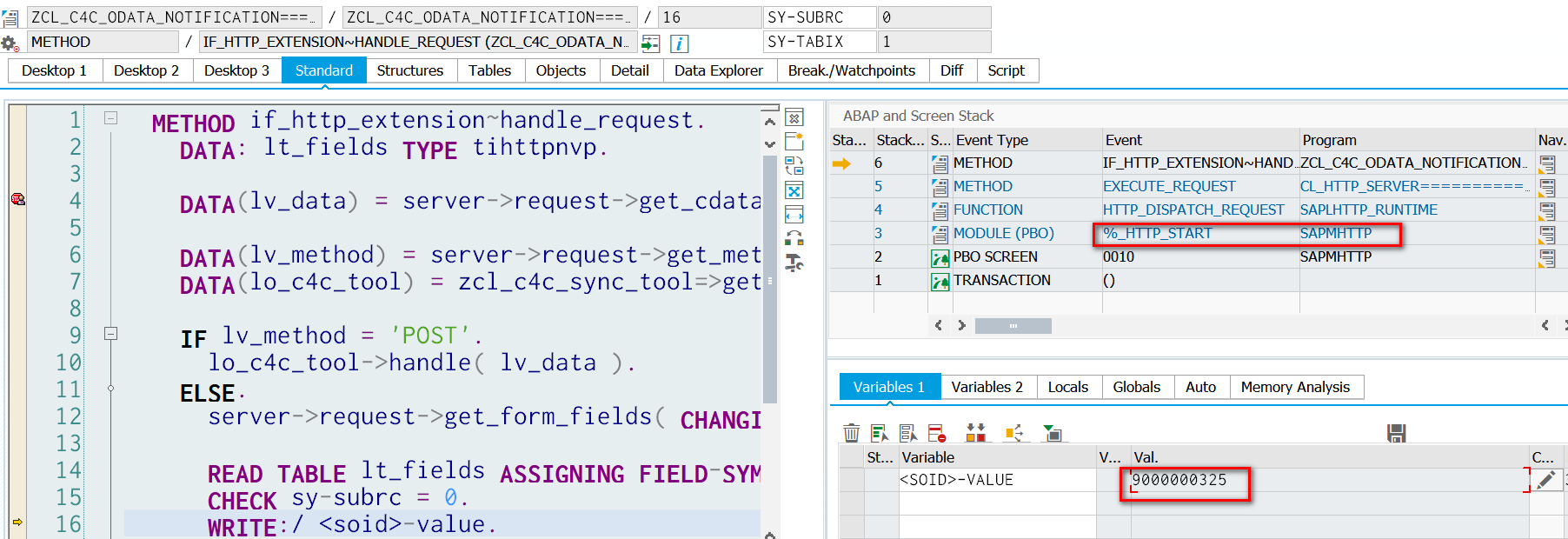Screen dimensions: 1568x539
Task: Click the SY-SUBRC value field
Action: click(x=934, y=17)
